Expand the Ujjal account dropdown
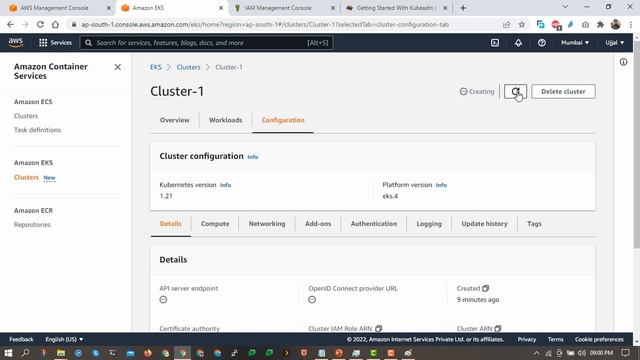Screen dimensions: 640x360 point(614,42)
